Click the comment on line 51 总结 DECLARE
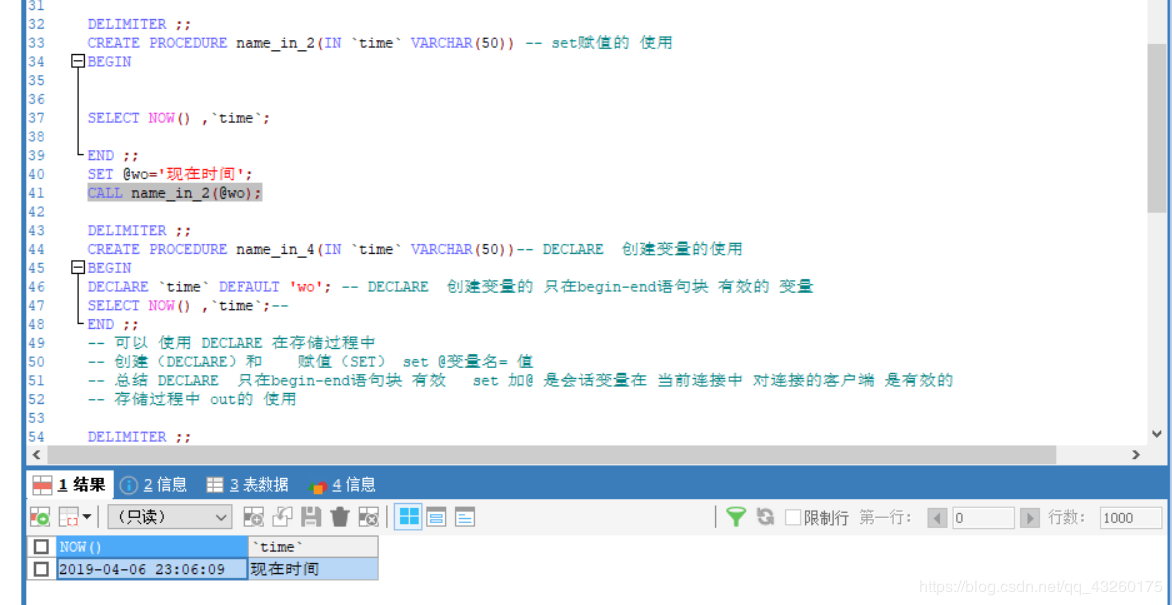The width and height of the screenshot is (1172, 605). [520, 380]
